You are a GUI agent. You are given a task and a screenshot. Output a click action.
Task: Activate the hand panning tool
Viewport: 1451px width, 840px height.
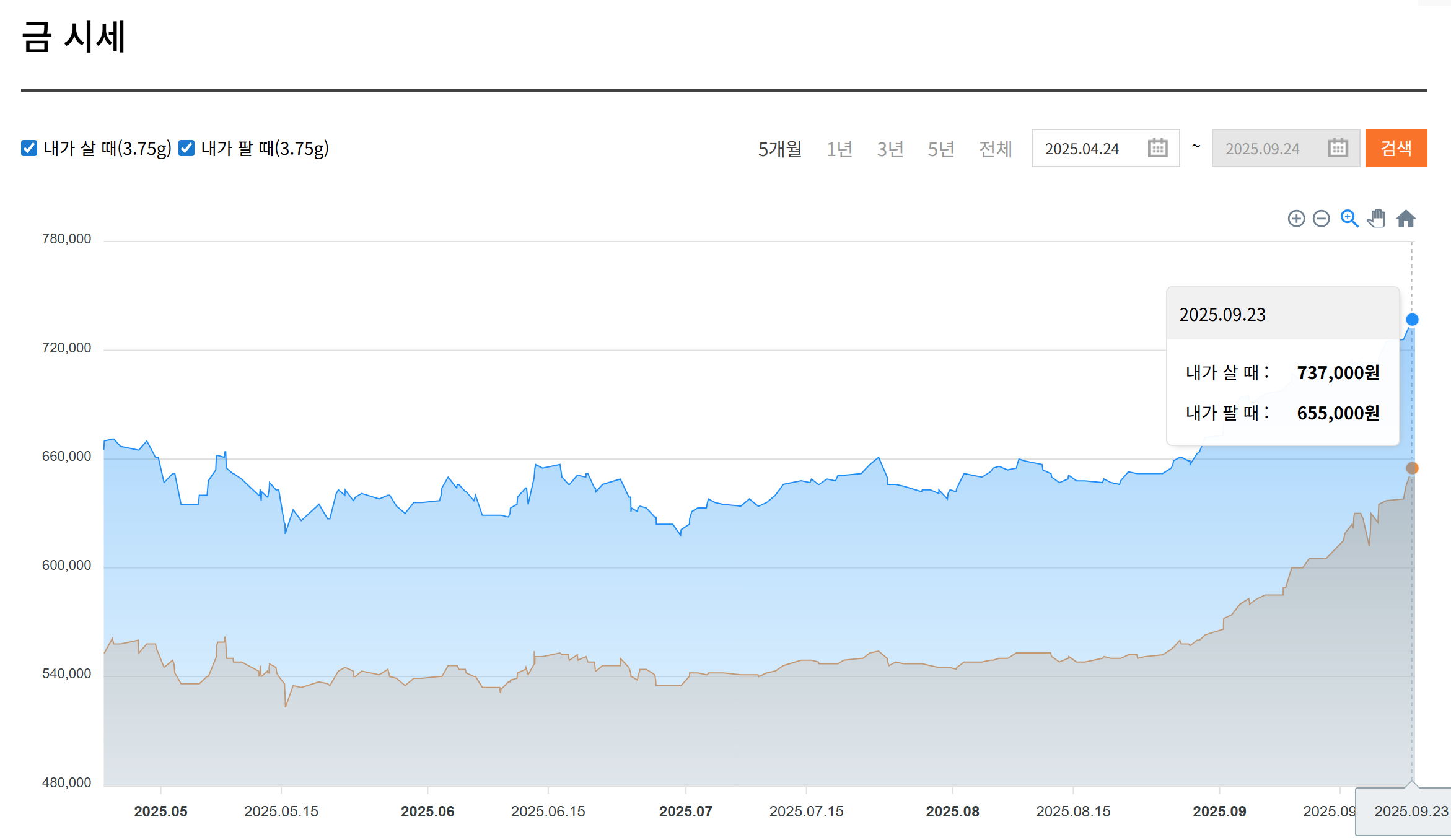(x=1377, y=219)
